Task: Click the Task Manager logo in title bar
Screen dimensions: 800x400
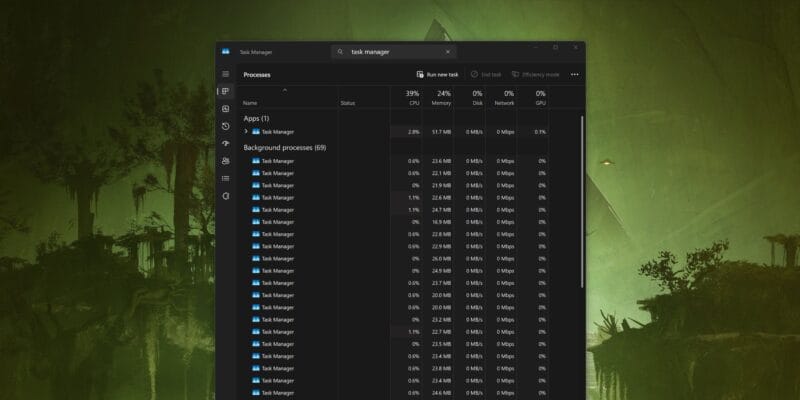Action: [226, 52]
